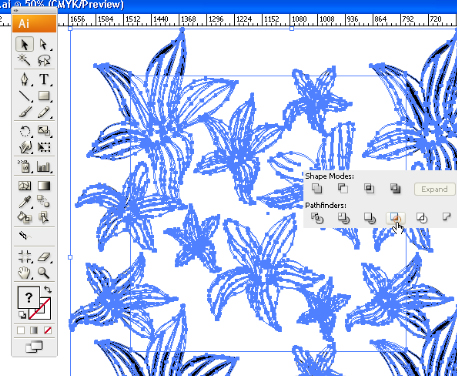Click the Expand button in Pathfinder
This screenshot has height=376, width=457.
[434, 189]
